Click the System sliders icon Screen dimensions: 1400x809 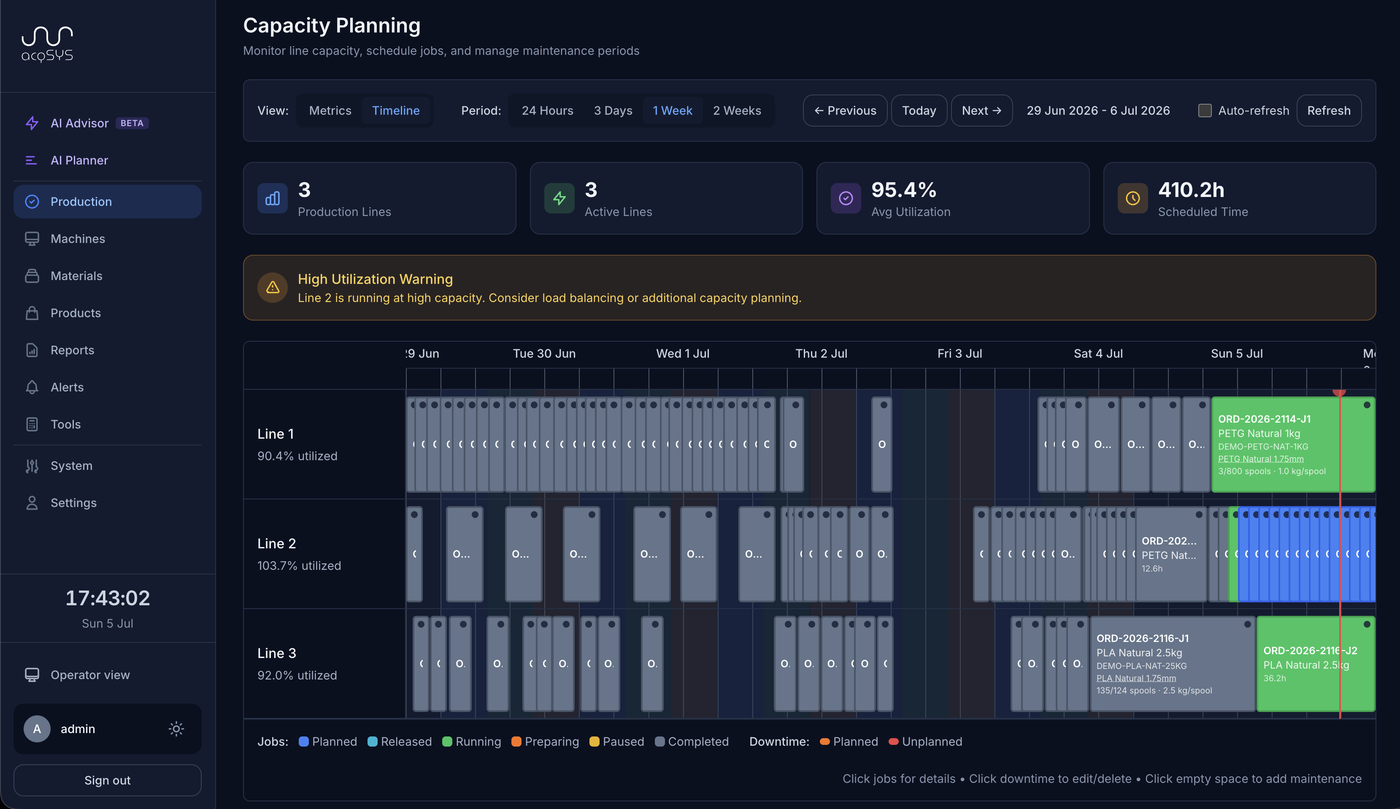pos(32,466)
